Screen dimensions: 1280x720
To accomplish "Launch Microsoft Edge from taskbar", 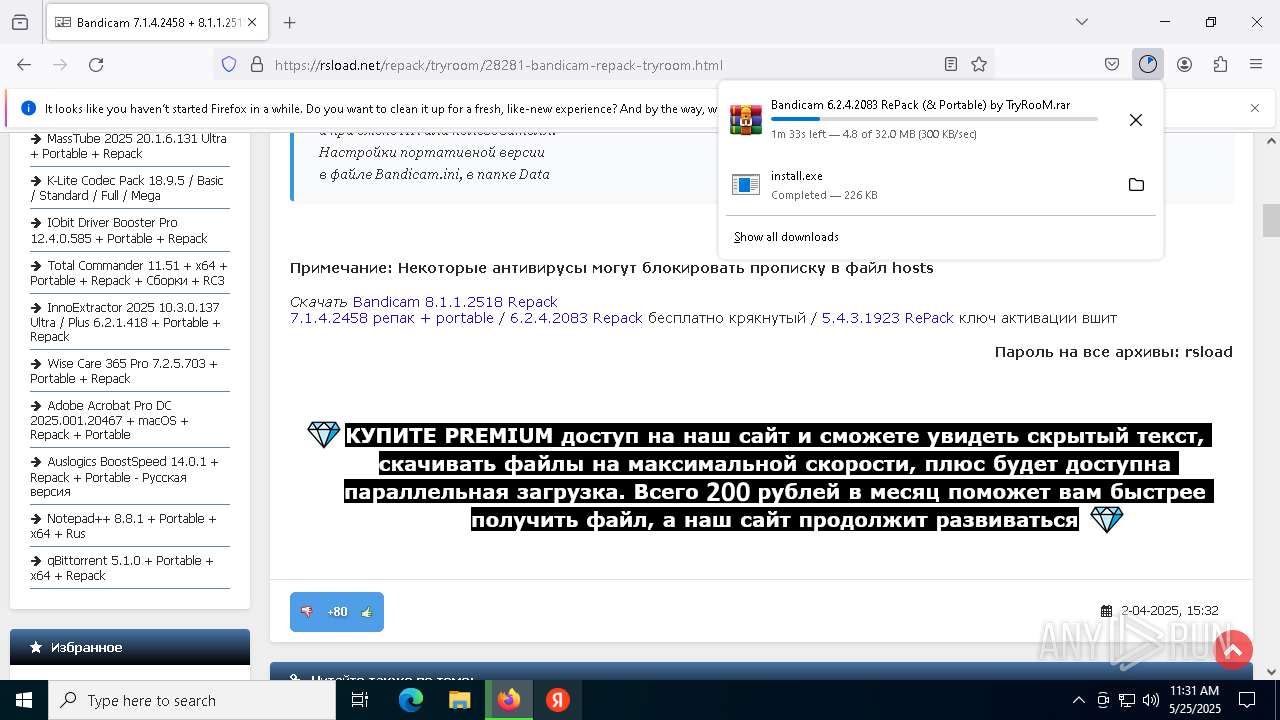I will [411, 700].
